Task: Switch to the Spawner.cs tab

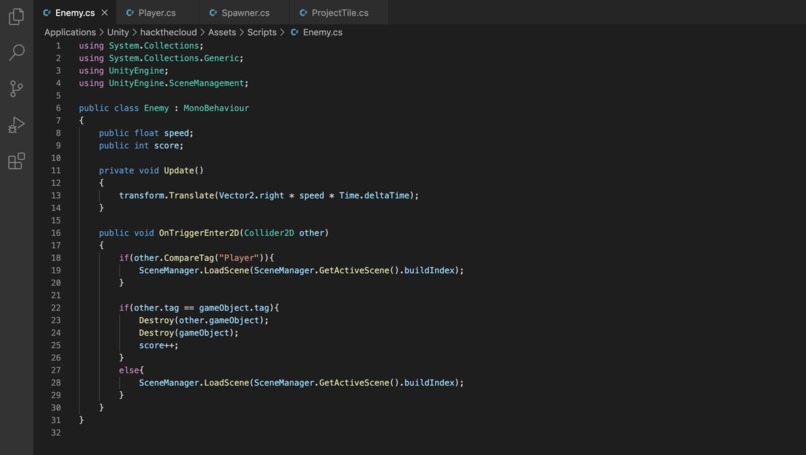Action: pos(245,12)
